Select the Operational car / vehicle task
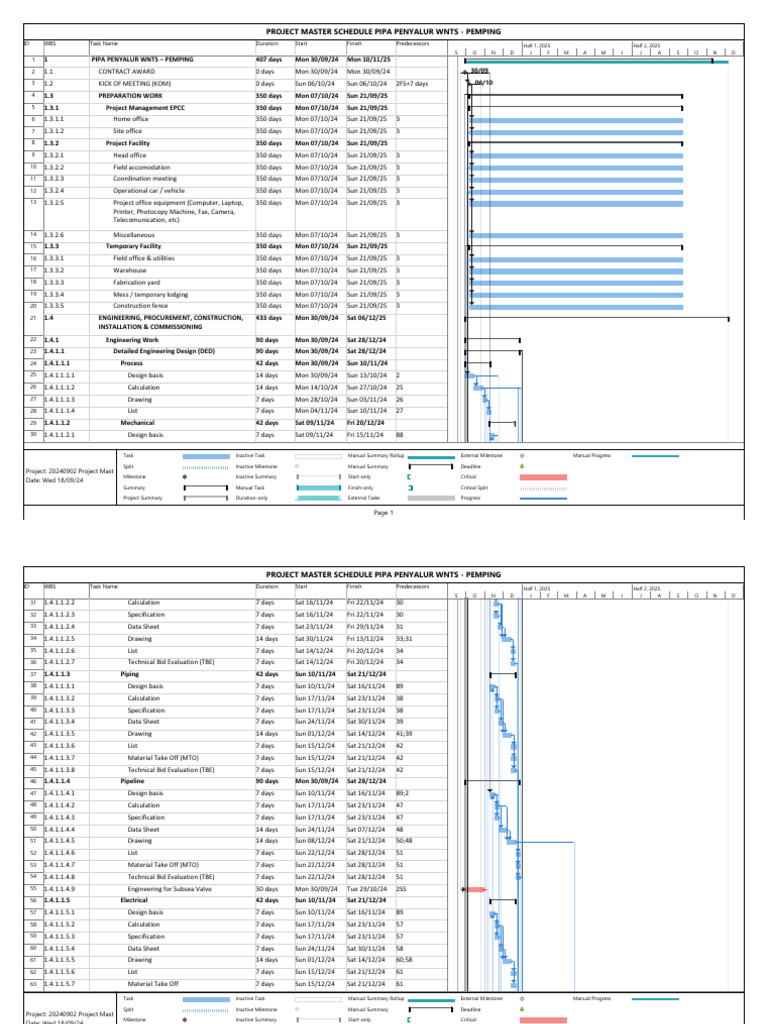The width and height of the screenshot is (768, 1024). (x=149, y=191)
